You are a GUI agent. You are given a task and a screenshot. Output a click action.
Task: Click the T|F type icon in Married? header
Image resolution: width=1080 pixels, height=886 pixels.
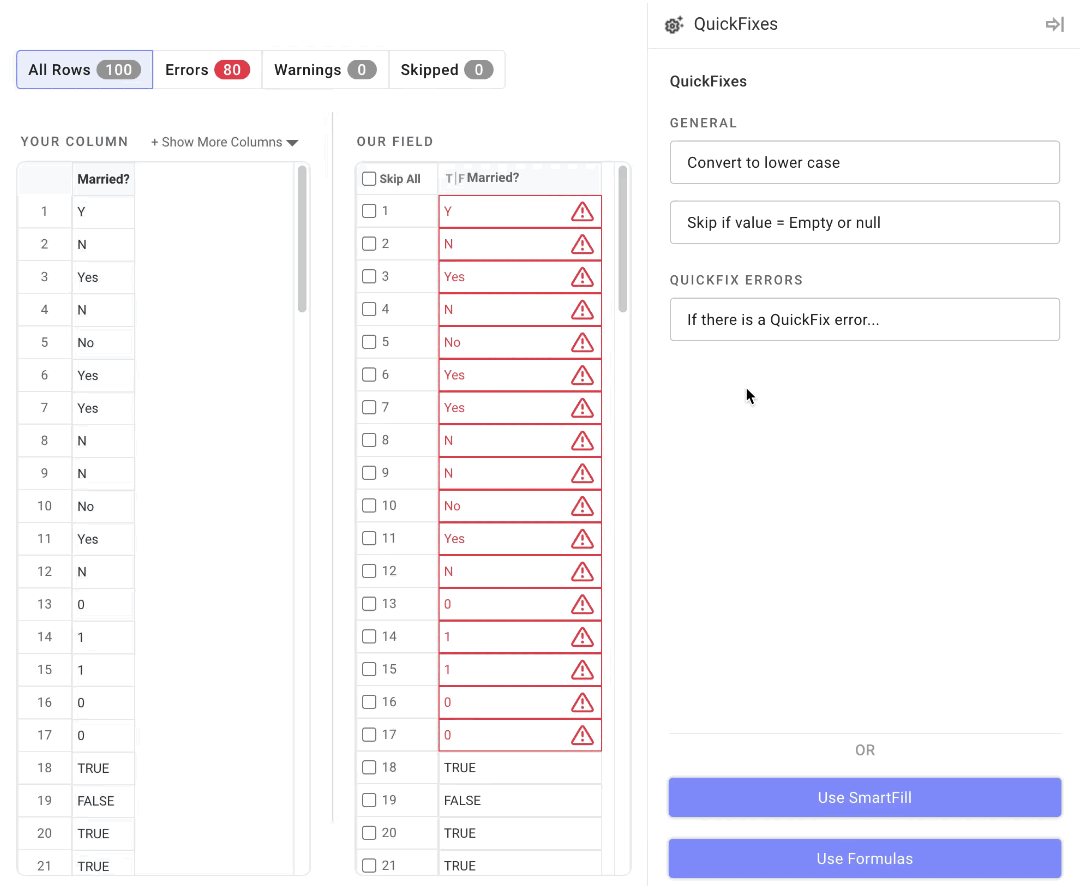(454, 179)
